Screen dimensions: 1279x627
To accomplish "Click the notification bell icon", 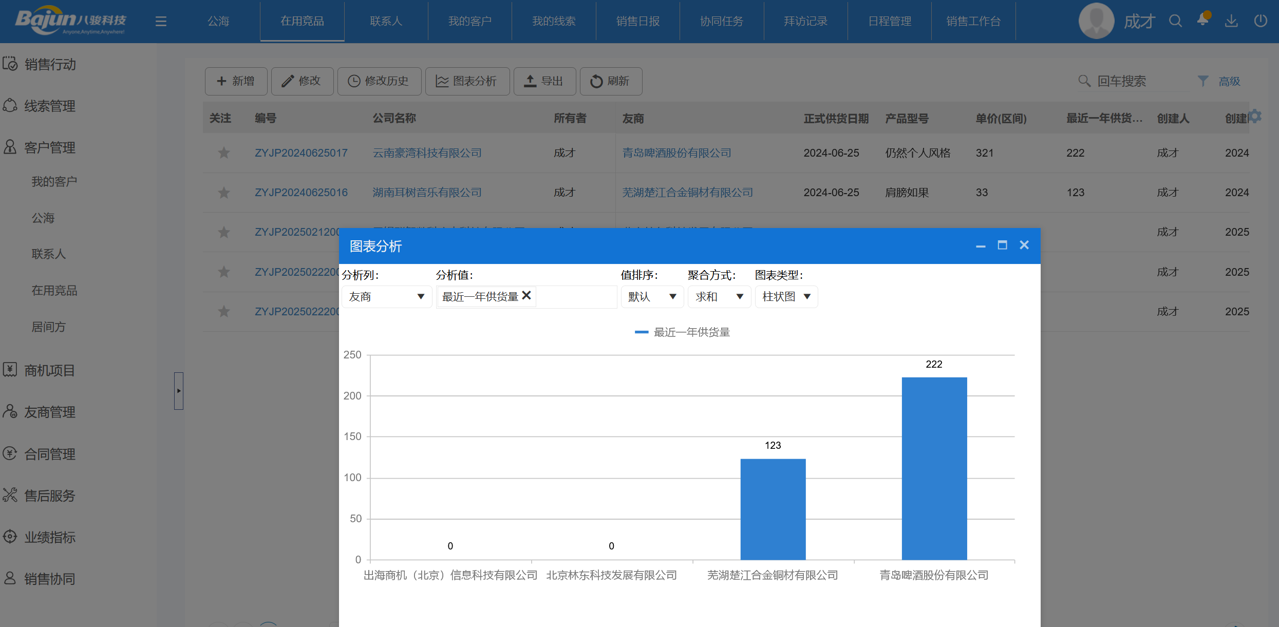I will (x=1201, y=19).
